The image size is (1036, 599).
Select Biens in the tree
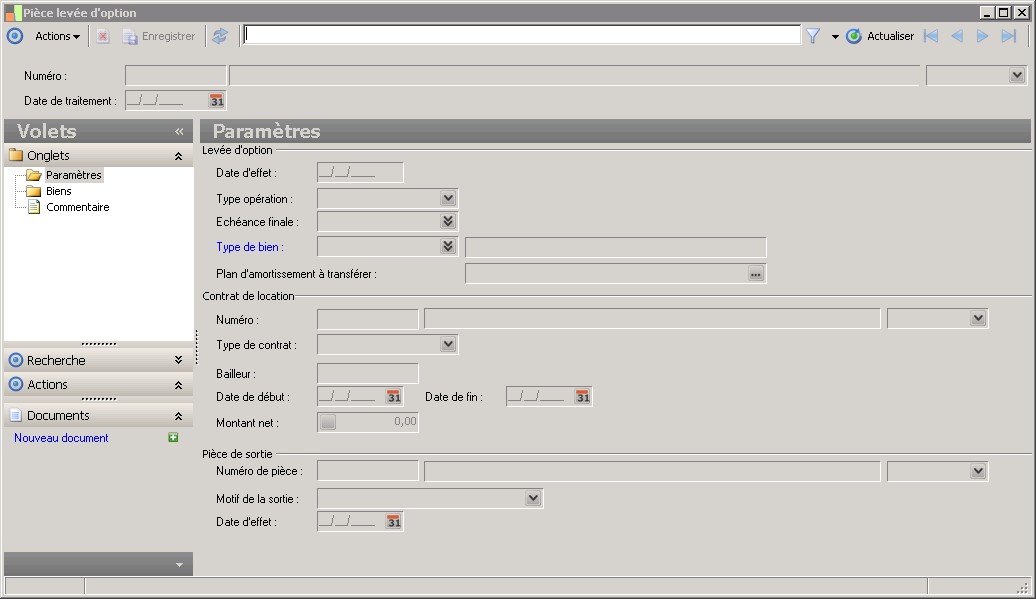(x=58, y=191)
